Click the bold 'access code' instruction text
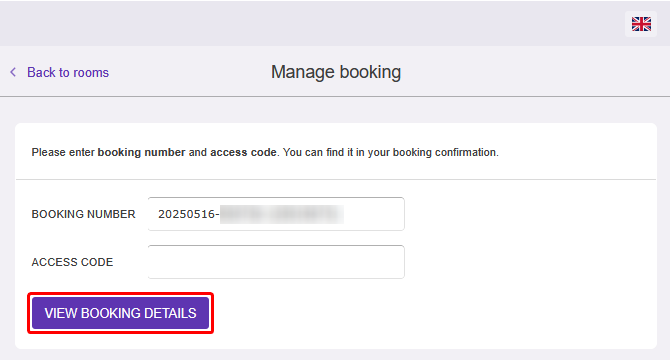This screenshot has height=360, width=670. pyautogui.click(x=243, y=152)
